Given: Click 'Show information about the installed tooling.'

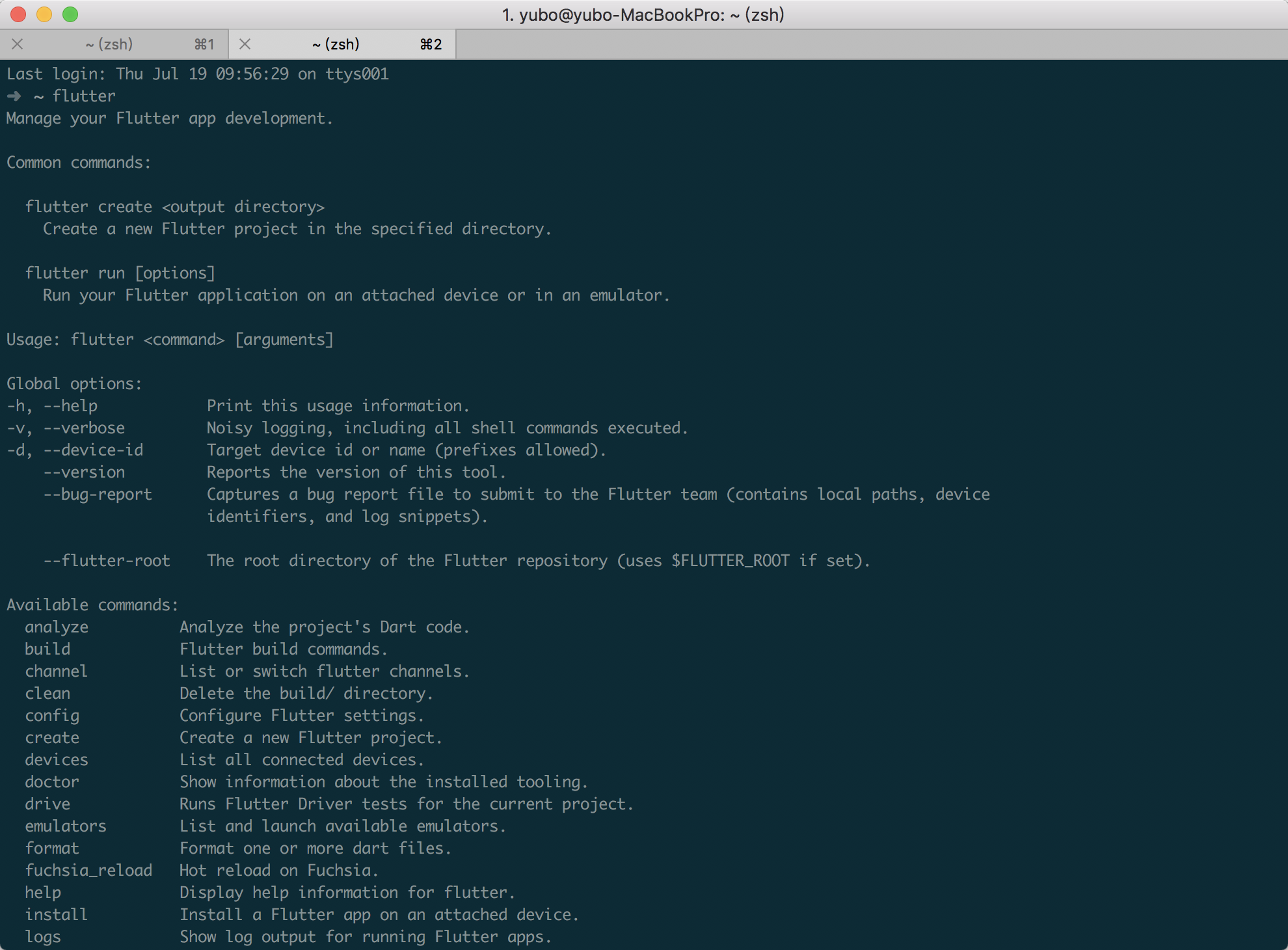Looking at the screenshot, I should (x=384, y=782).
